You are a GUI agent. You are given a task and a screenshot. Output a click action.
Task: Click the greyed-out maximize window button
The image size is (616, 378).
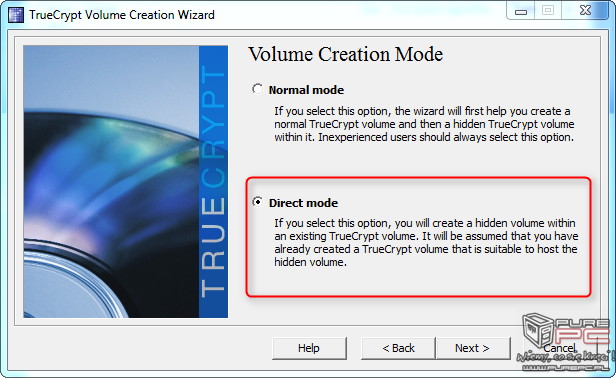point(548,11)
